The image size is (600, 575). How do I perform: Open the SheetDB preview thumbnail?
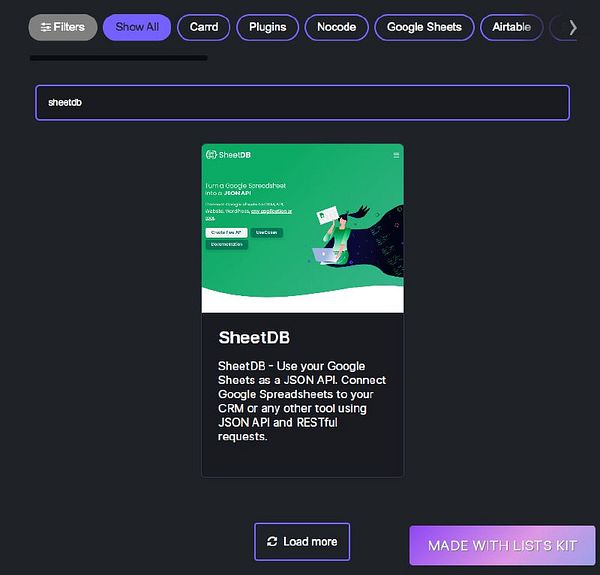302,228
